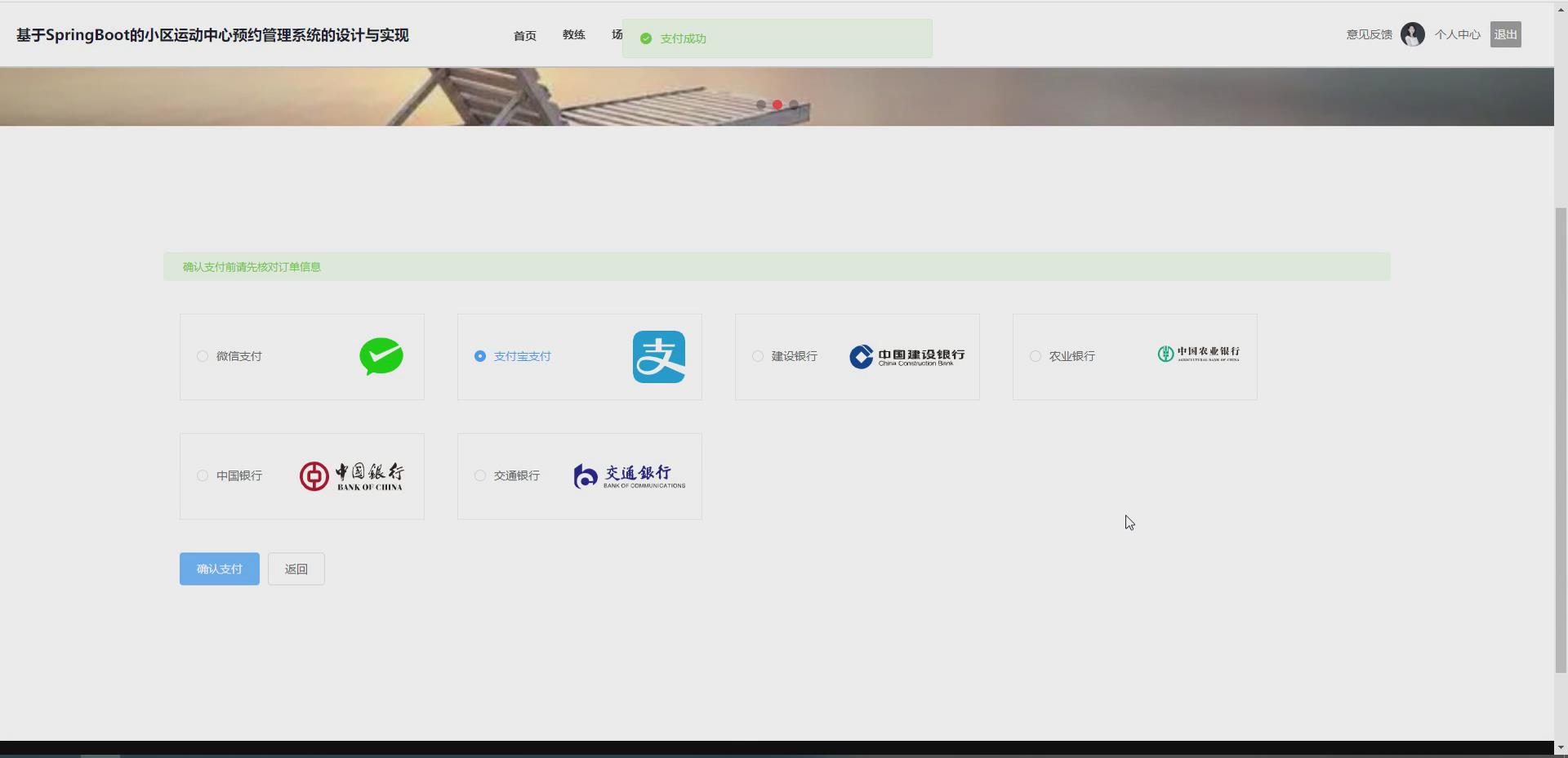Click the user avatar picture
Screen dimensions: 1568x758
pyautogui.click(x=1413, y=34)
